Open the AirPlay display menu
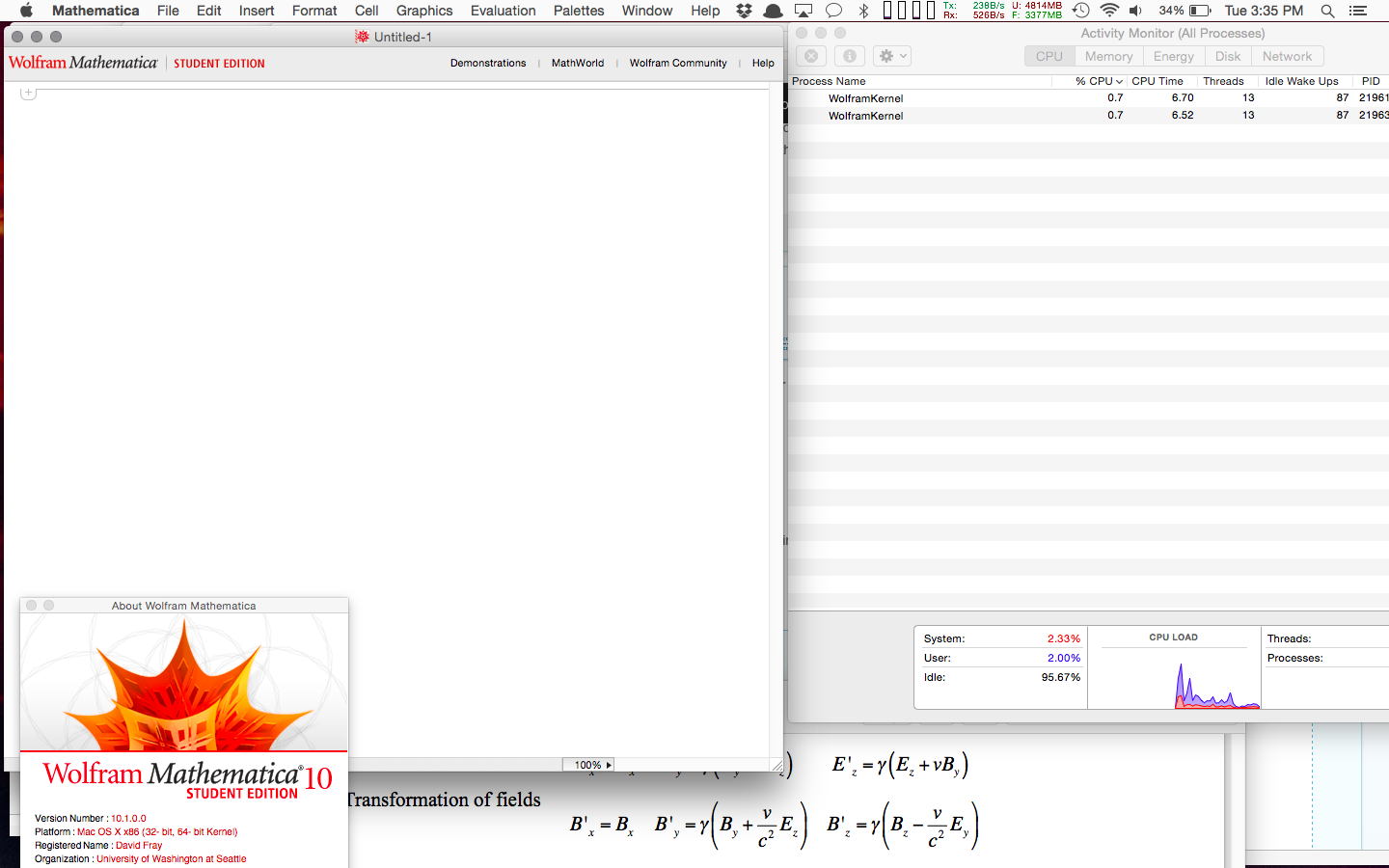1389x868 pixels. [x=803, y=11]
